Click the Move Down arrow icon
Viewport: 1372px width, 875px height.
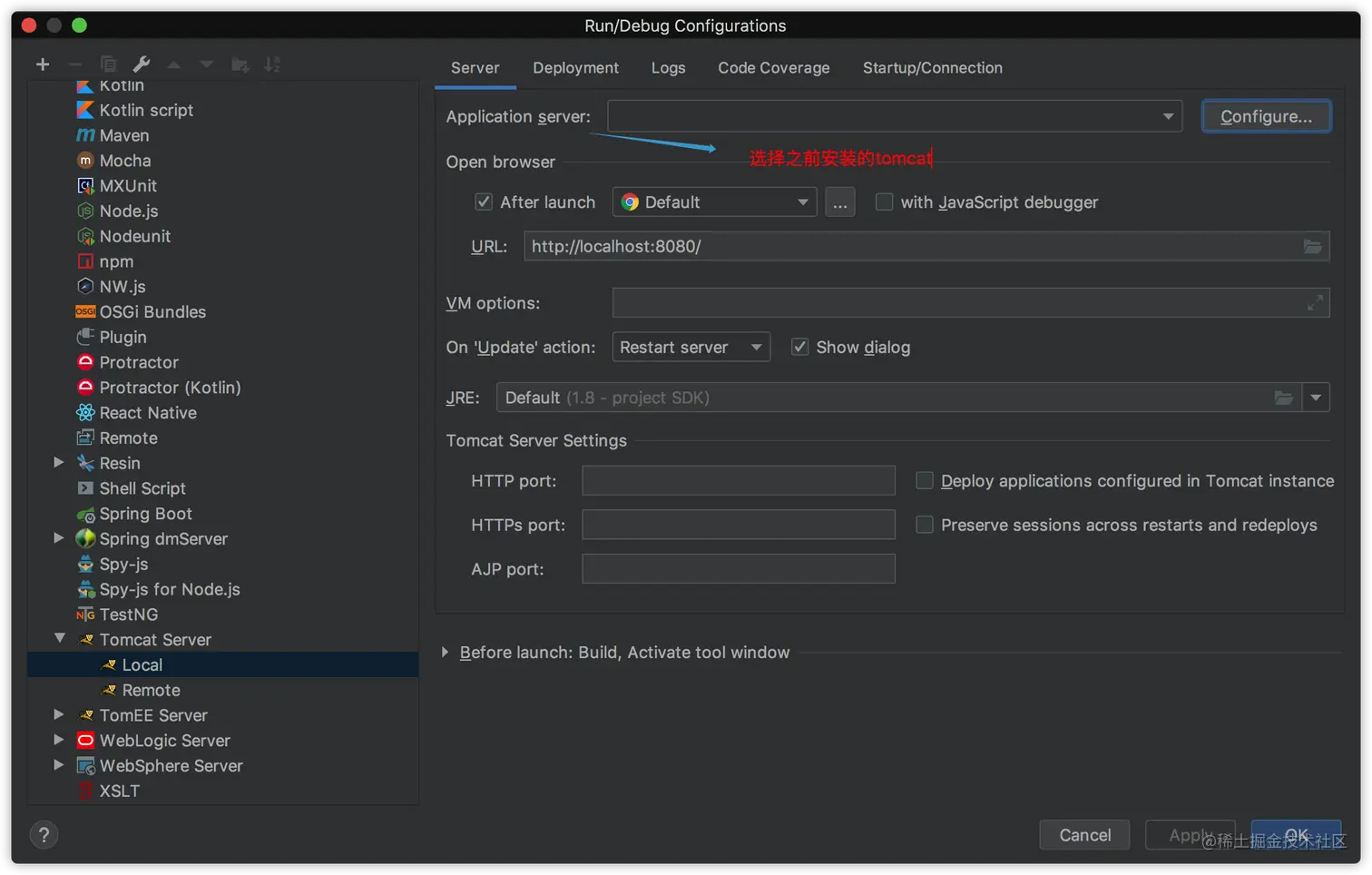point(207,64)
